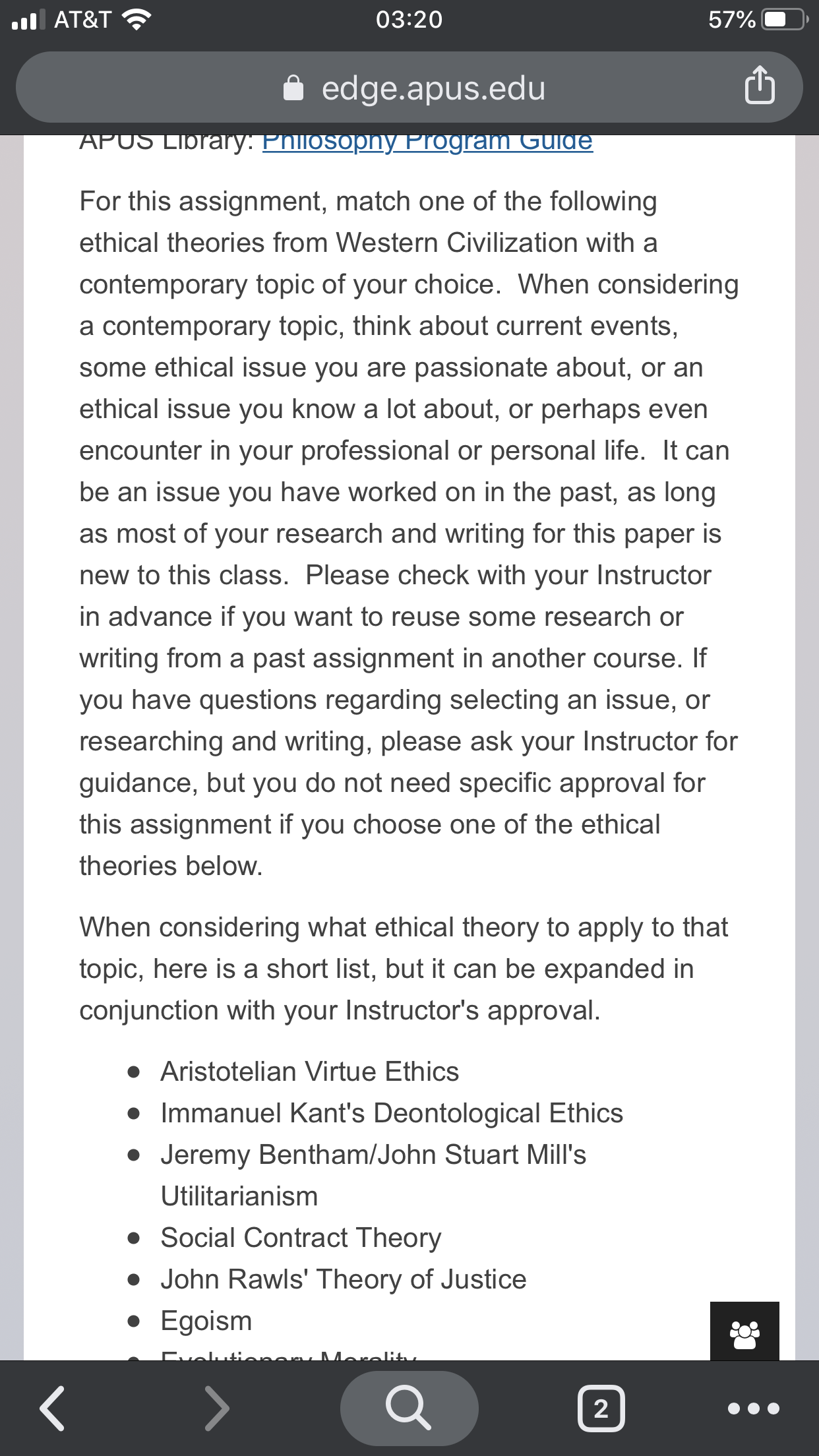
Task: Go forward with the right arrow
Action: [x=216, y=1409]
